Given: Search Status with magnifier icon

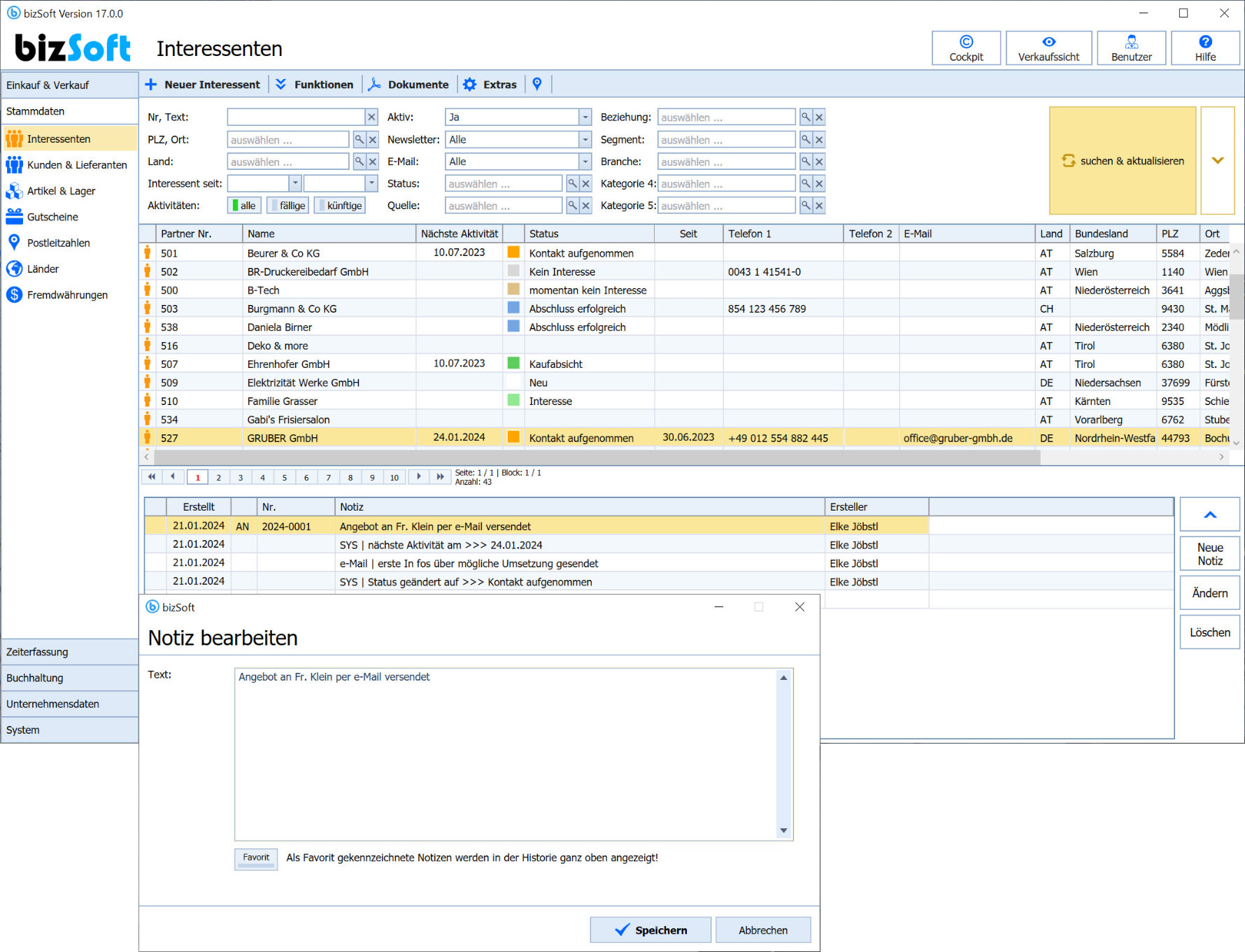Looking at the screenshot, I should pyautogui.click(x=572, y=183).
